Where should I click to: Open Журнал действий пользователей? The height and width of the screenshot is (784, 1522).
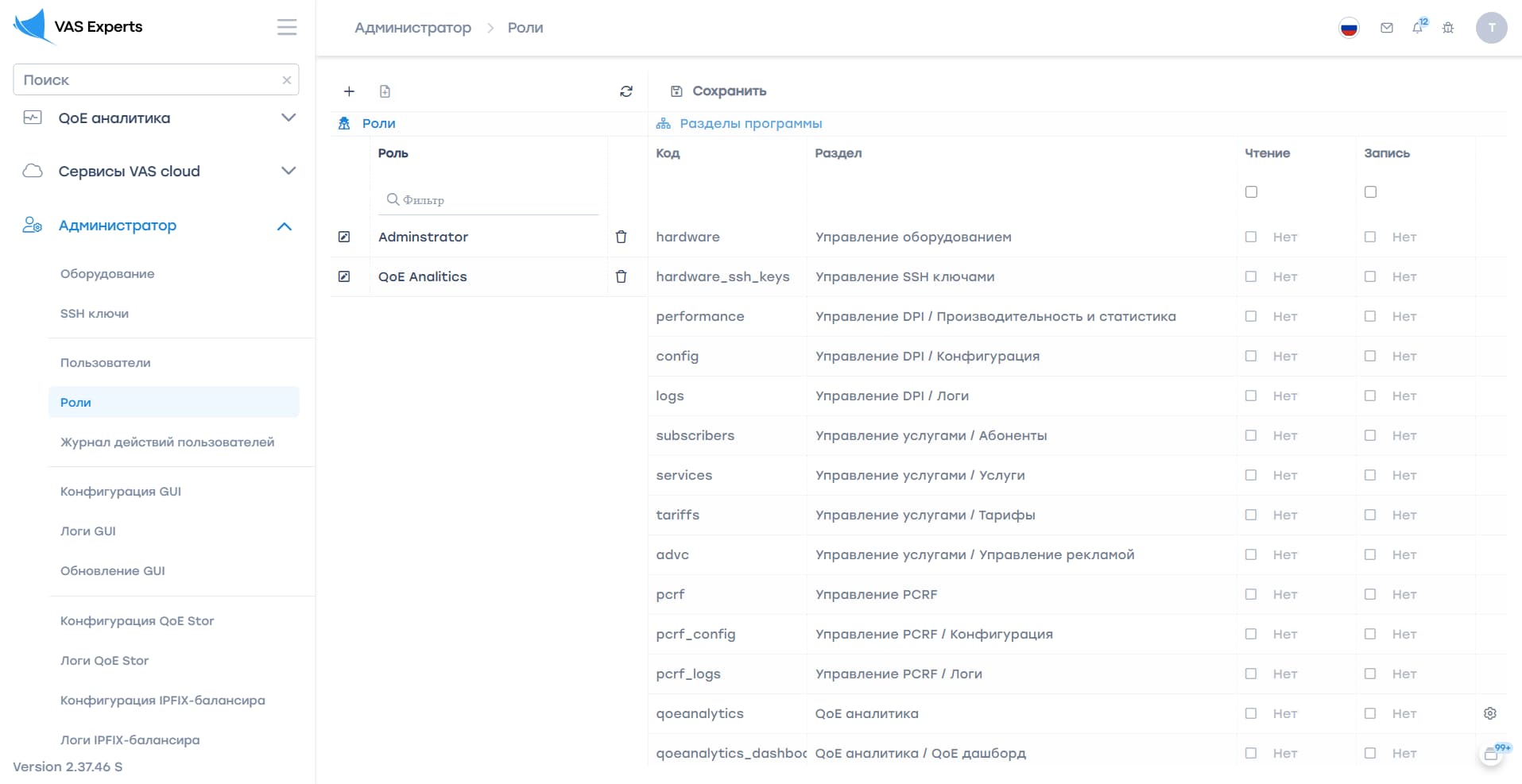point(168,442)
